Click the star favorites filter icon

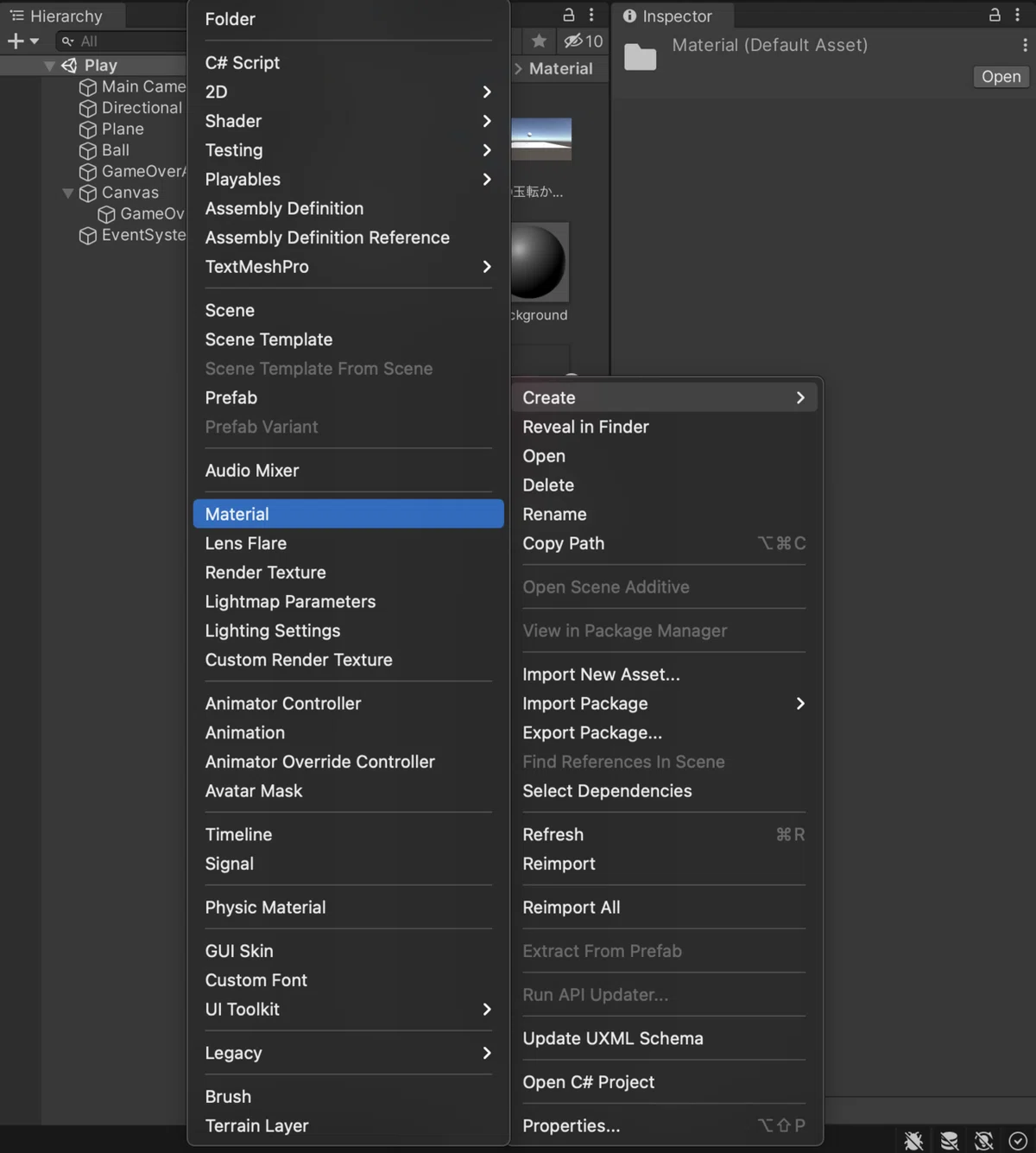539,41
